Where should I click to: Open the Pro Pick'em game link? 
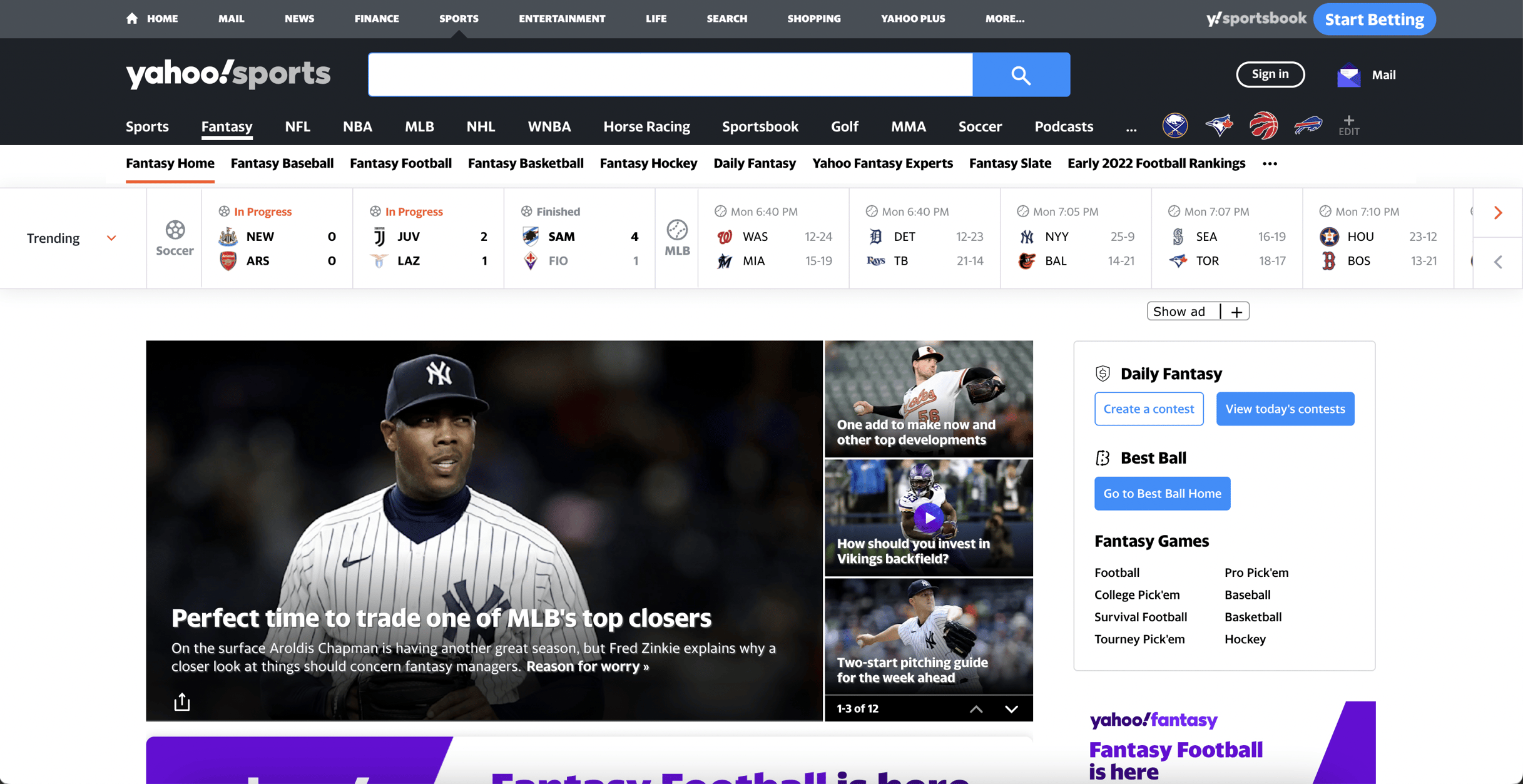point(1256,573)
